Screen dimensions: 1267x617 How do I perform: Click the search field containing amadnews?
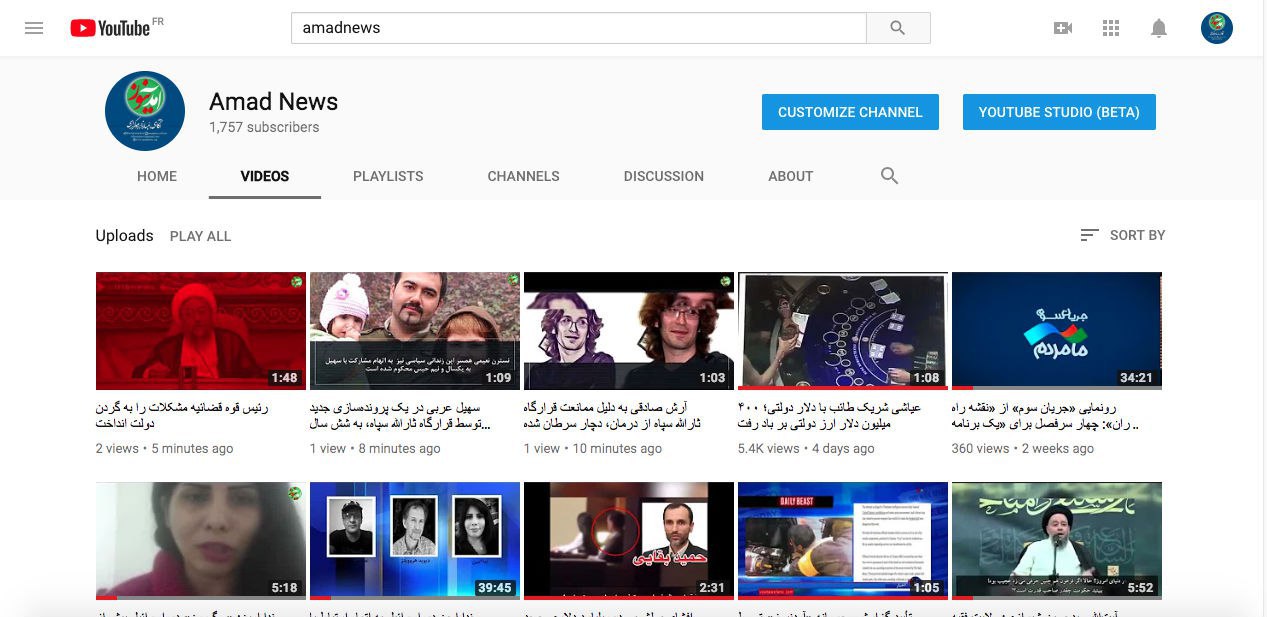coord(578,28)
